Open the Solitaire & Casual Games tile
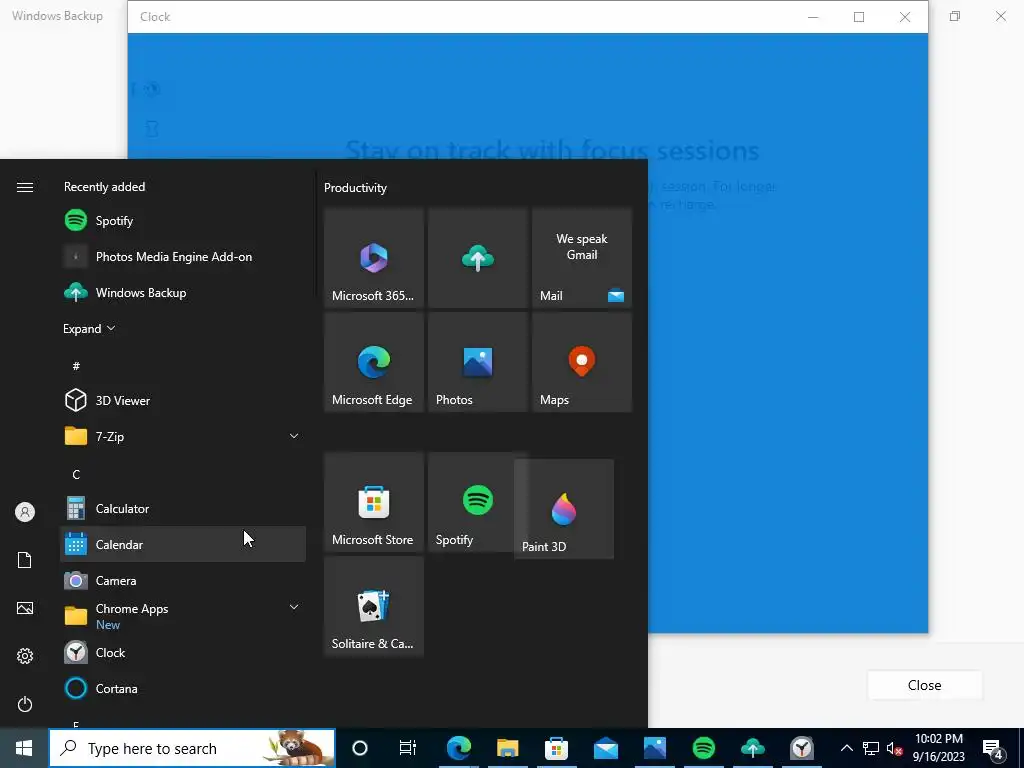This screenshot has height=768, width=1024. click(x=374, y=606)
